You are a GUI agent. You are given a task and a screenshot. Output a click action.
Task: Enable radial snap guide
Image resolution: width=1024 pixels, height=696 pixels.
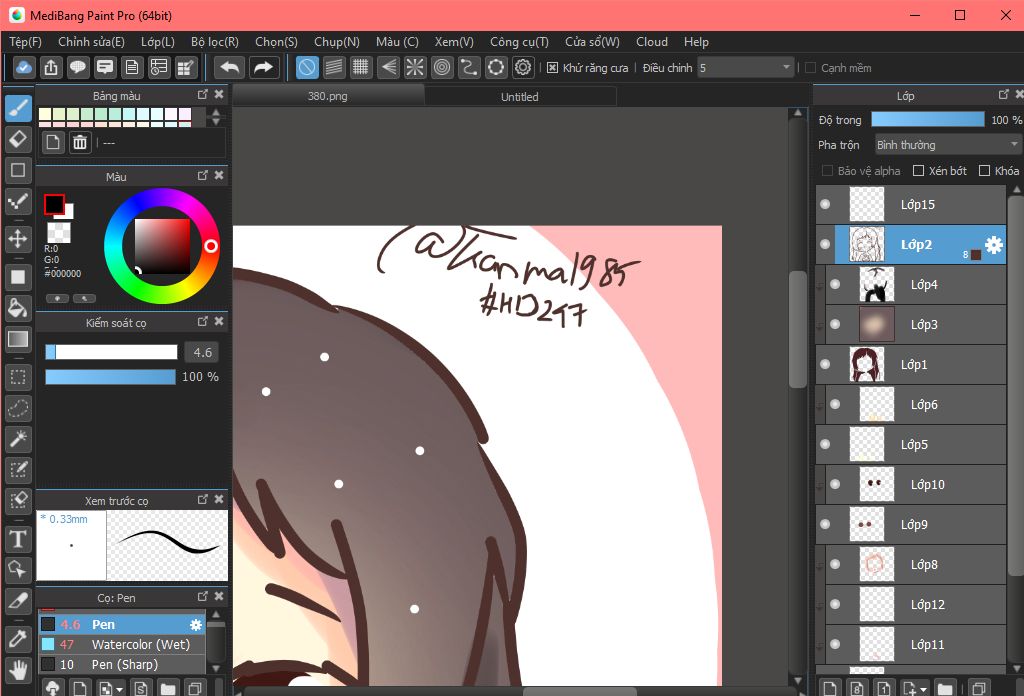tap(415, 67)
